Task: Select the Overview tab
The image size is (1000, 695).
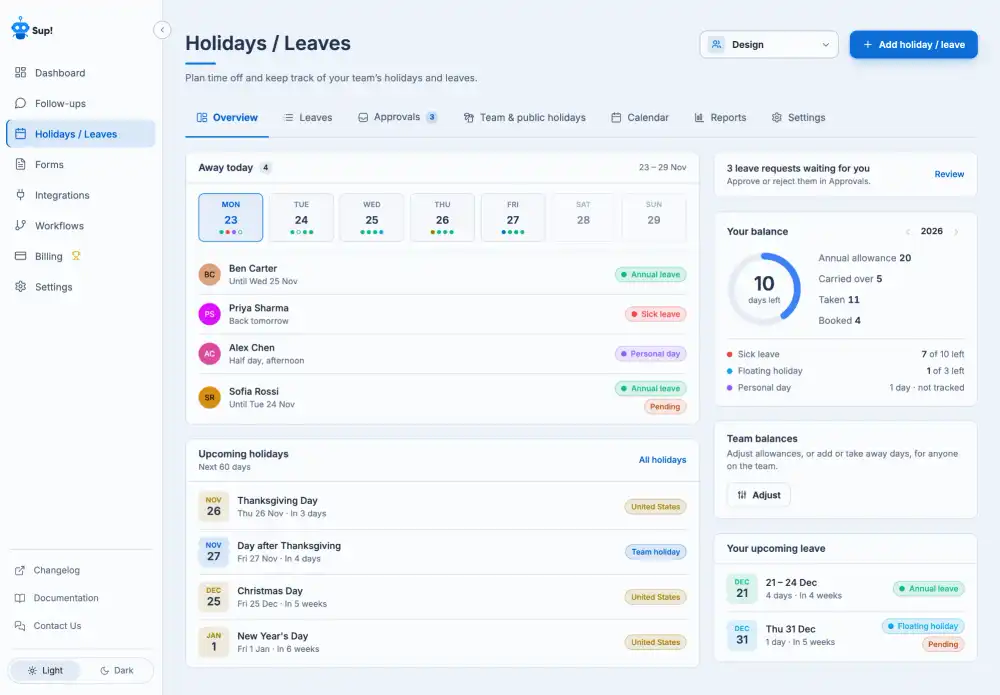Action: [227, 117]
